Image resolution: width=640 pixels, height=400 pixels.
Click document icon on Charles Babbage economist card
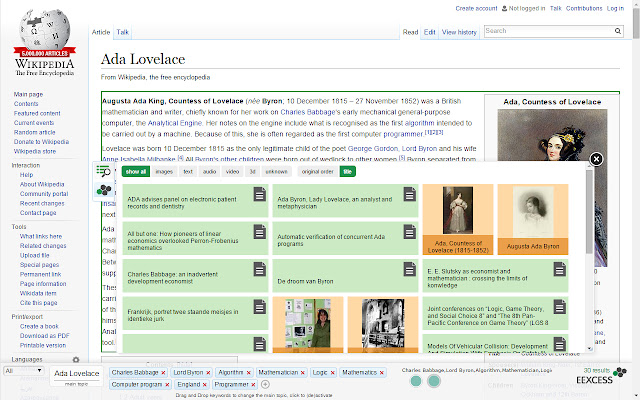pos(260,269)
